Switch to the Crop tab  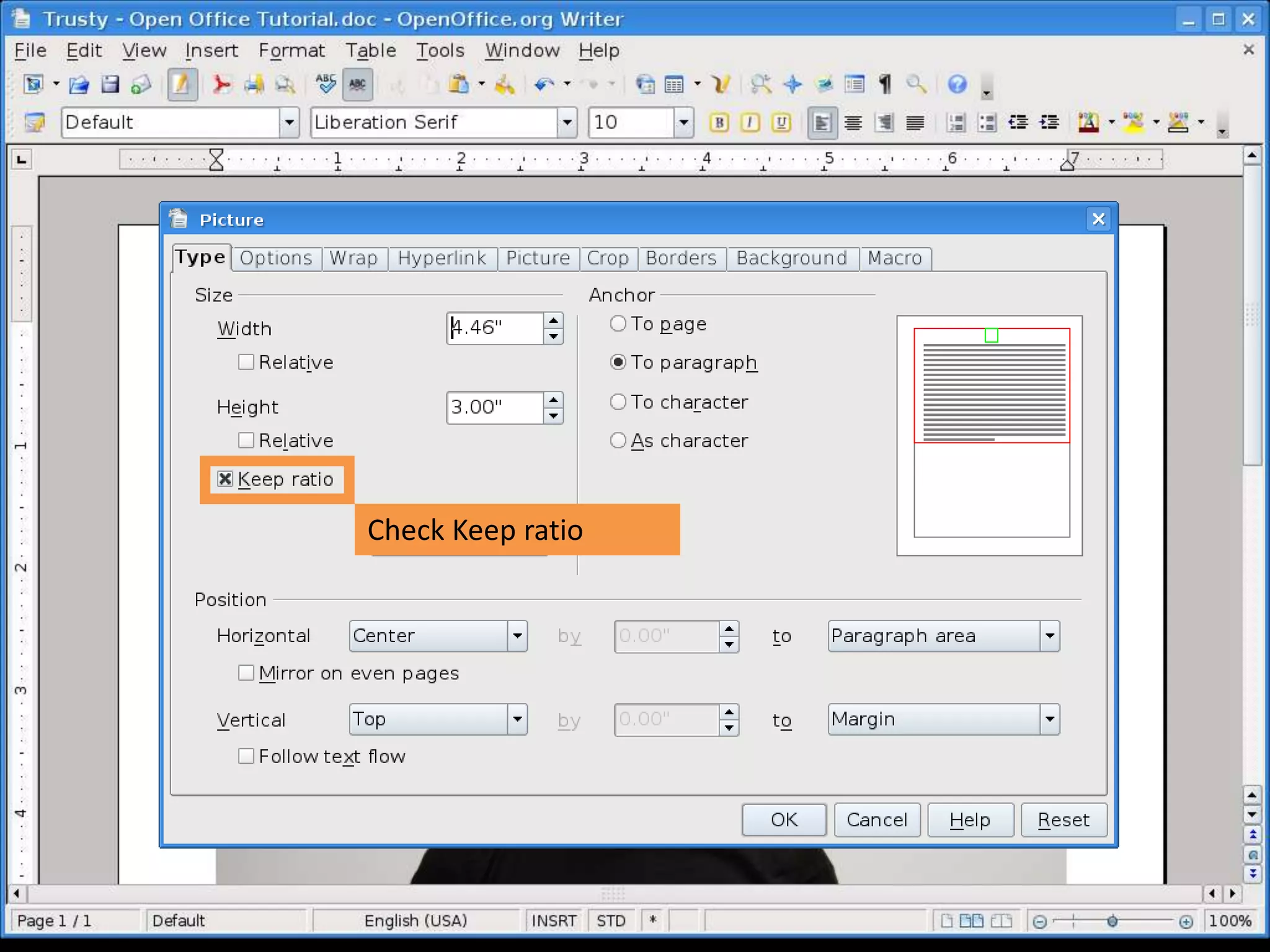tap(607, 258)
